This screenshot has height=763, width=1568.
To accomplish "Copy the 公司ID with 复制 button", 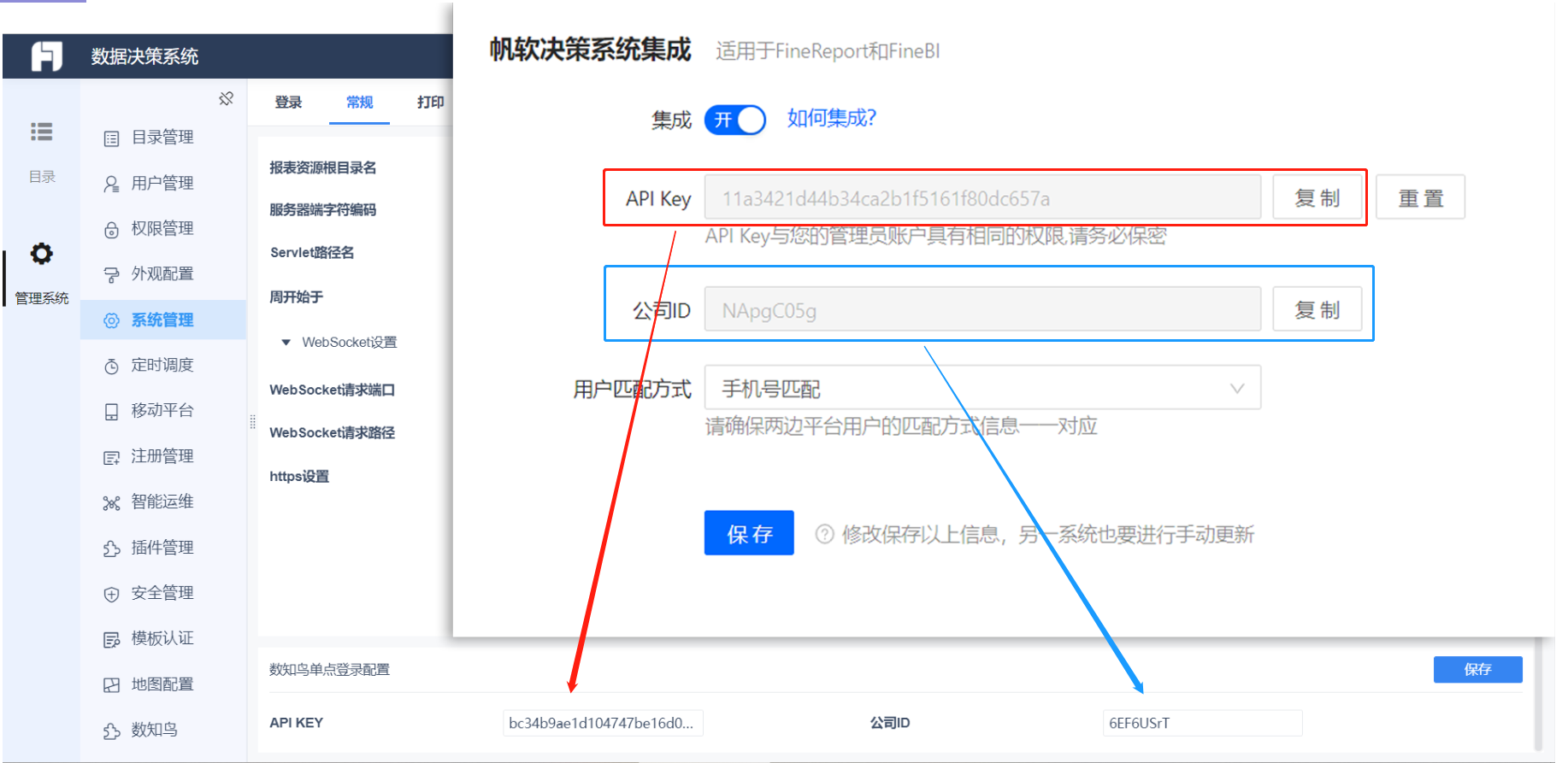I will pos(1317,309).
